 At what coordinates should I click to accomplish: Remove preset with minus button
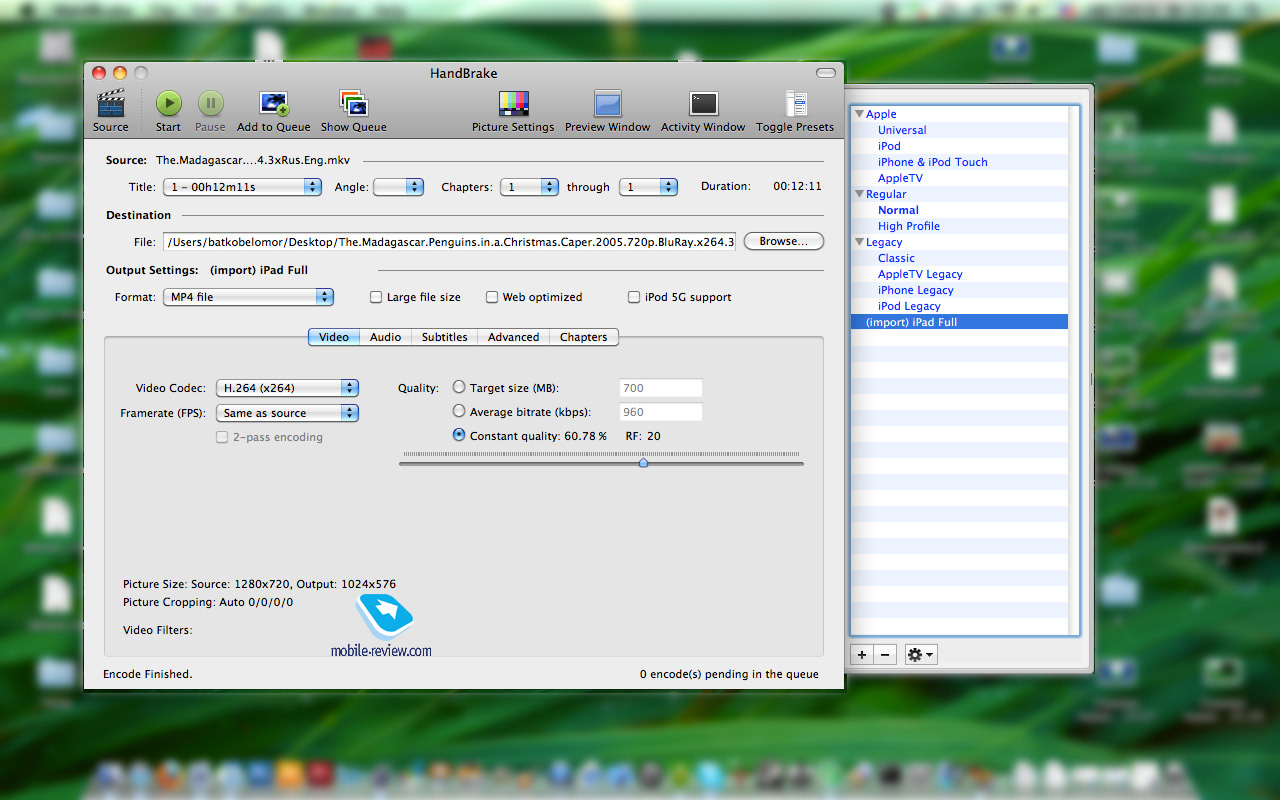884,655
